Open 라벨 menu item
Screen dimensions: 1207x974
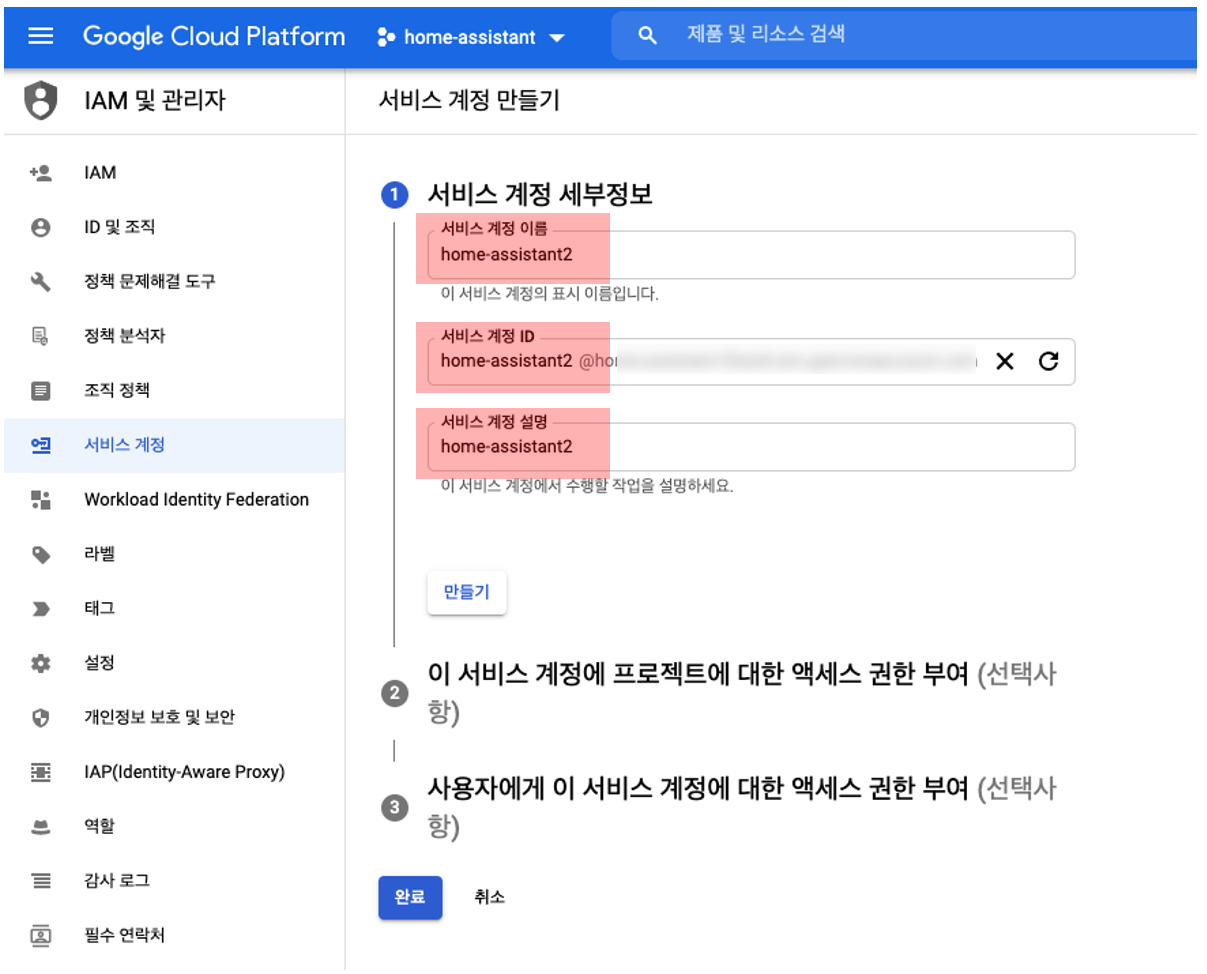click(x=175, y=553)
